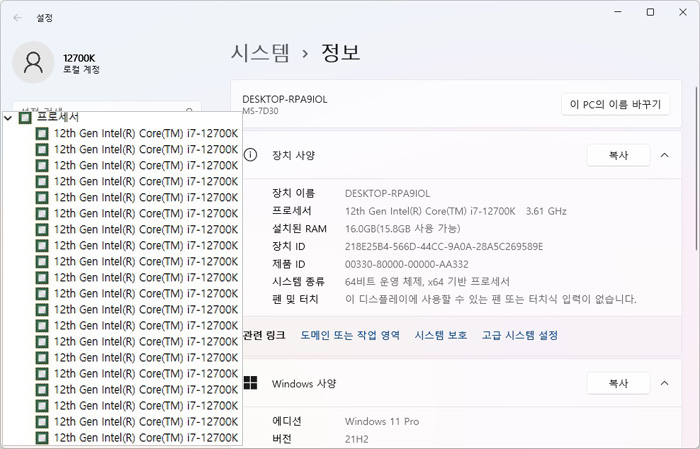The width and height of the screenshot is (700, 449).
Task: Go back using the arrow beside 설정
Action: [x=17, y=18]
